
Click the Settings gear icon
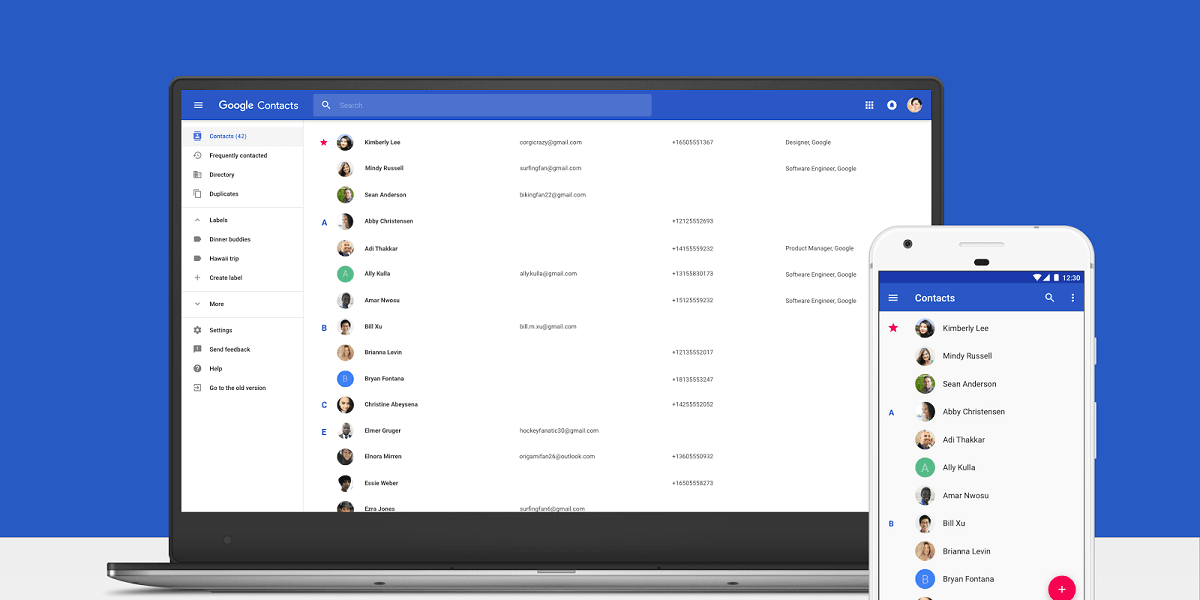coord(197,330)
